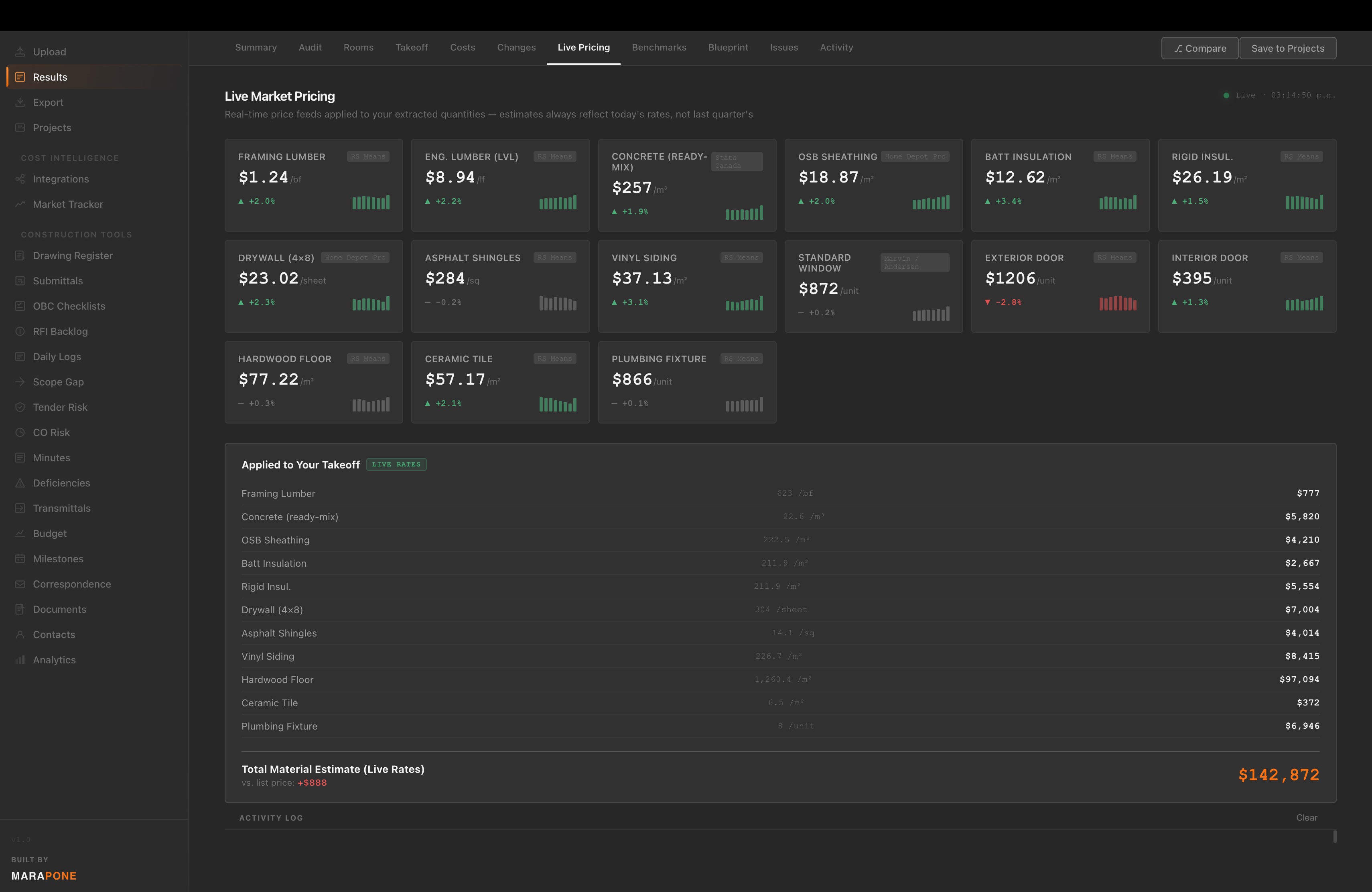Screen dimensions: 1372x892
Task: Click the Market Tracker trend icon
Action: [20, 205]
